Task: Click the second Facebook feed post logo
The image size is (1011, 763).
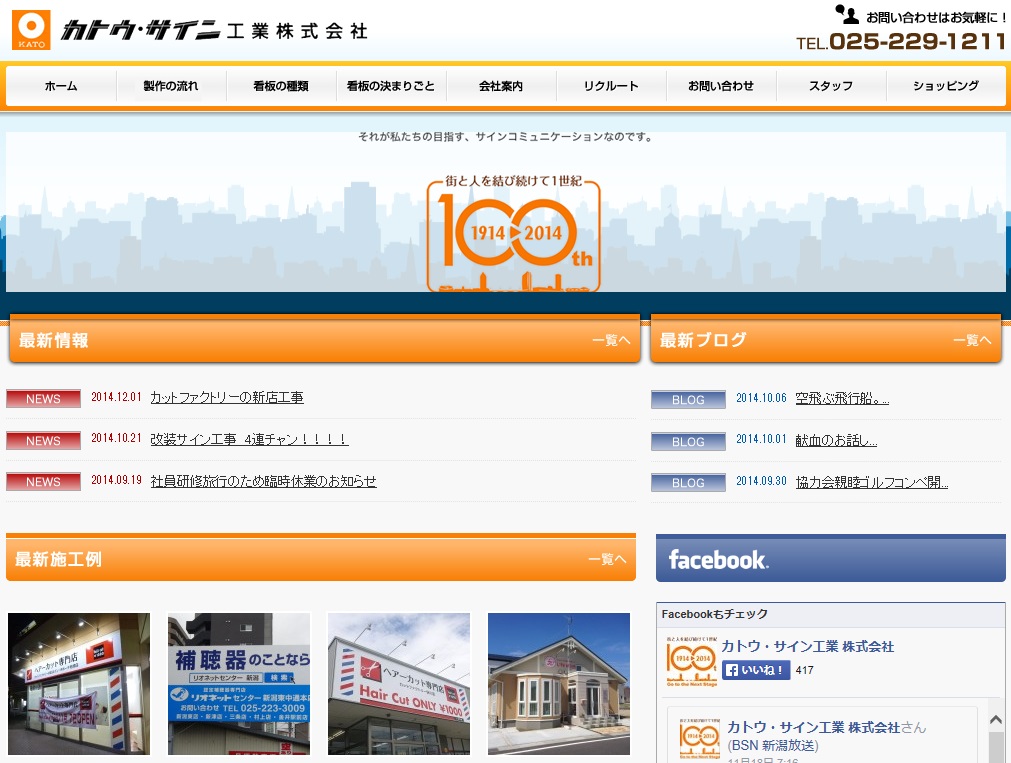Action: [x=700, y=738]
